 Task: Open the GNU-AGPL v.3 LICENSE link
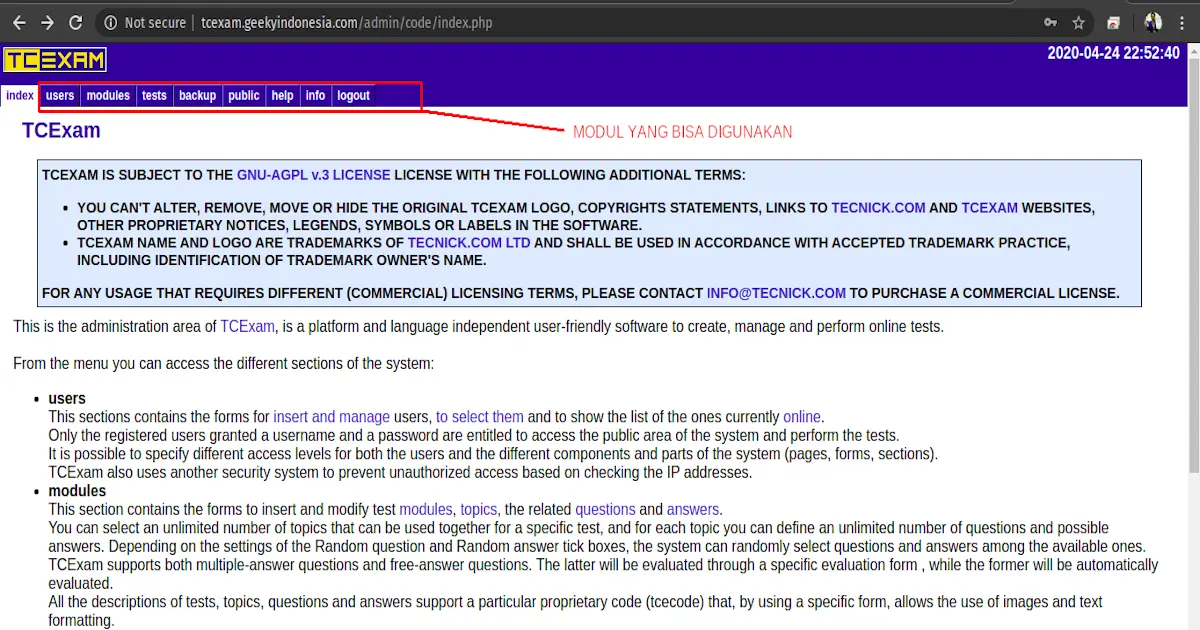point(314,175)
